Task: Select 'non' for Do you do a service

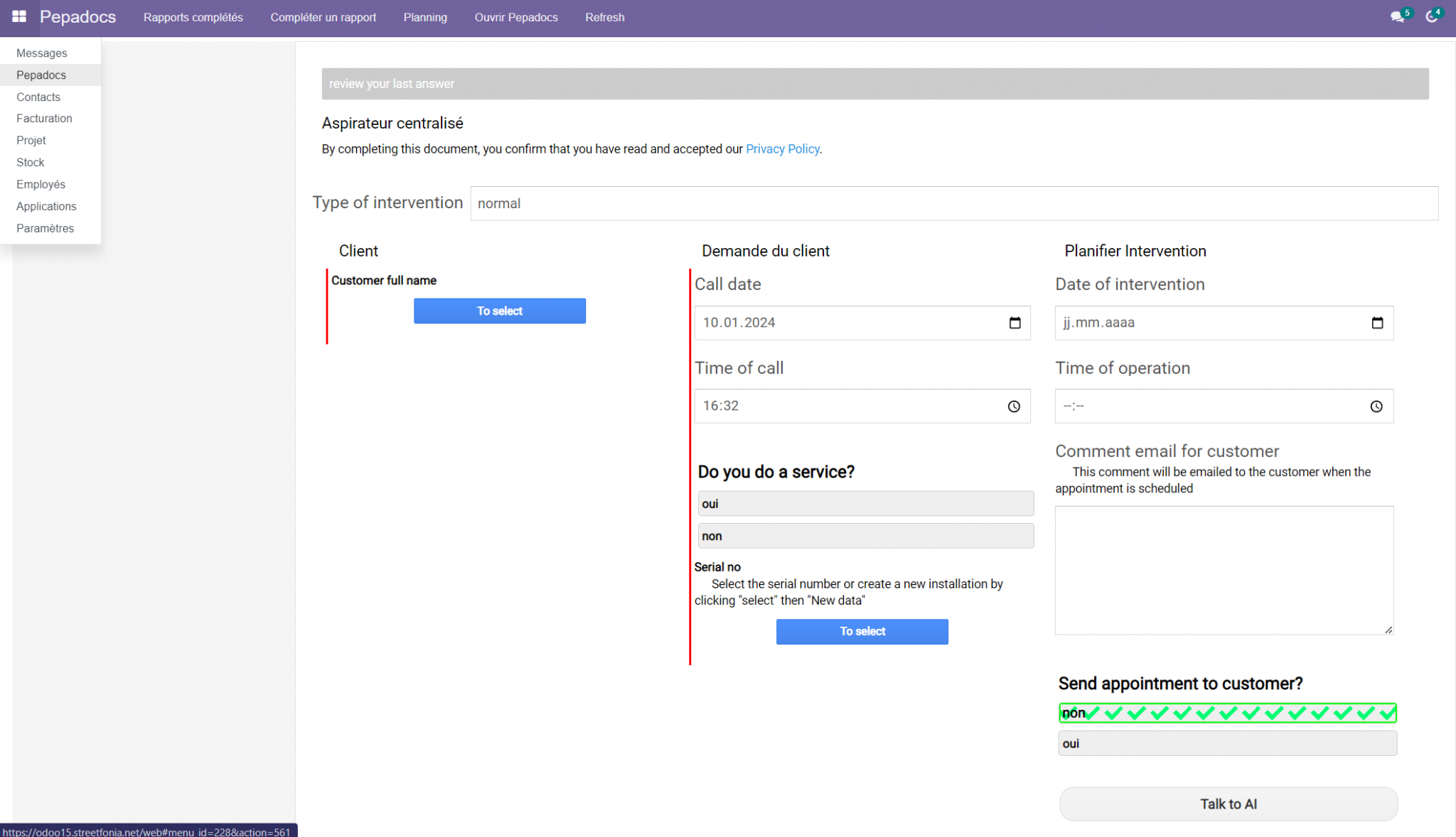Action: click(x=865, y=536)
